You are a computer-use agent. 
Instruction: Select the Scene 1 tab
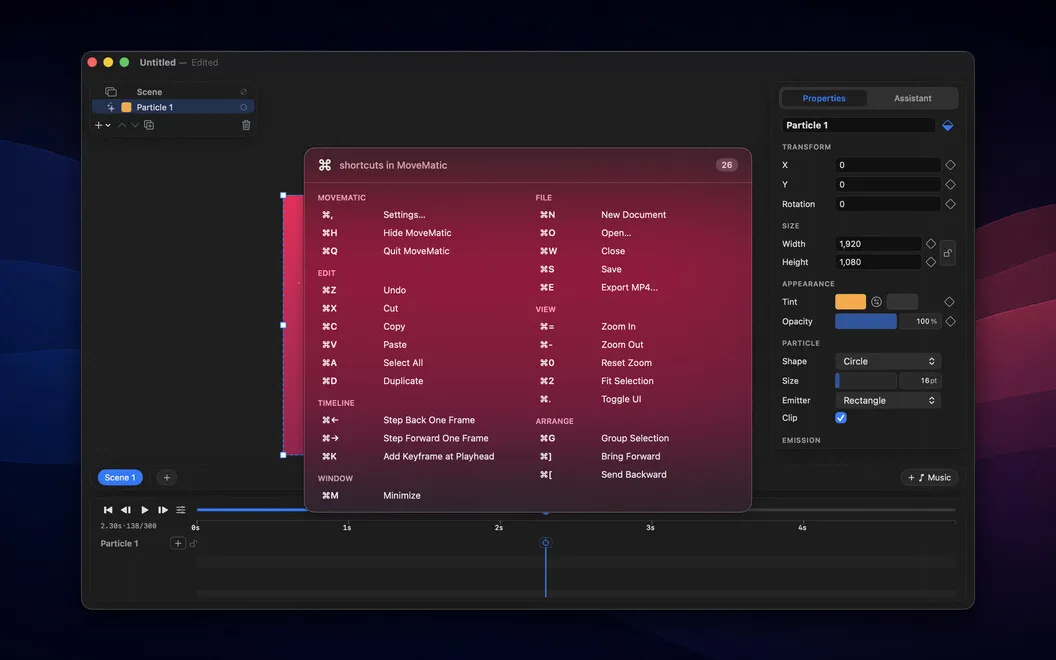pos(120,477)
